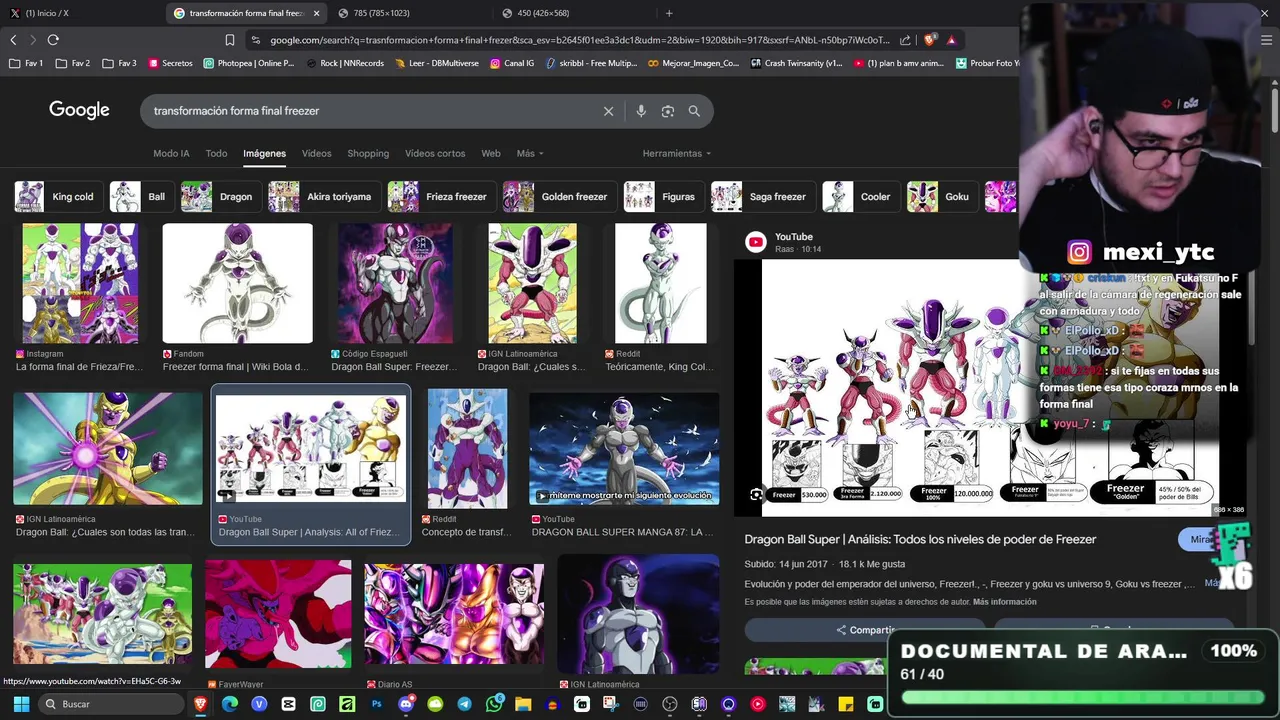This screenshot has height=720, width=1280.
Task: Switch to the 'Videos' results tab
Action: pyautogui.click(x=316, y=153)
